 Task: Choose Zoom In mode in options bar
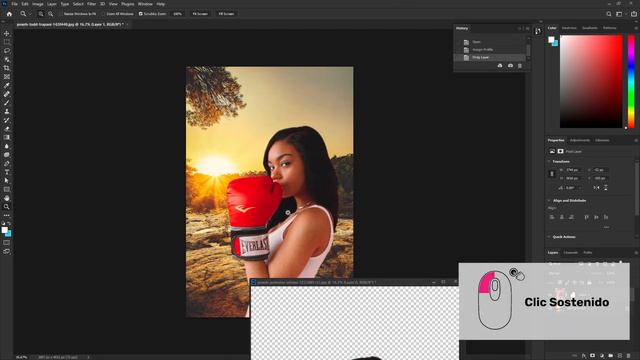[41, 14]
